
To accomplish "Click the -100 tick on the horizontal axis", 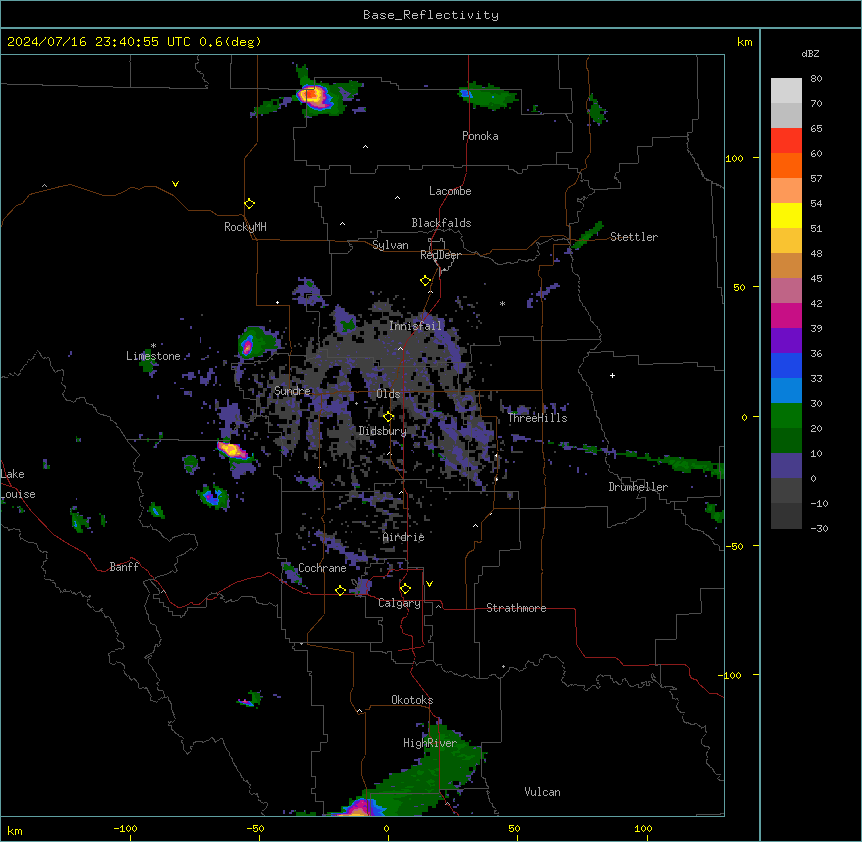I will pyautogui.click(x=125, y=828).
